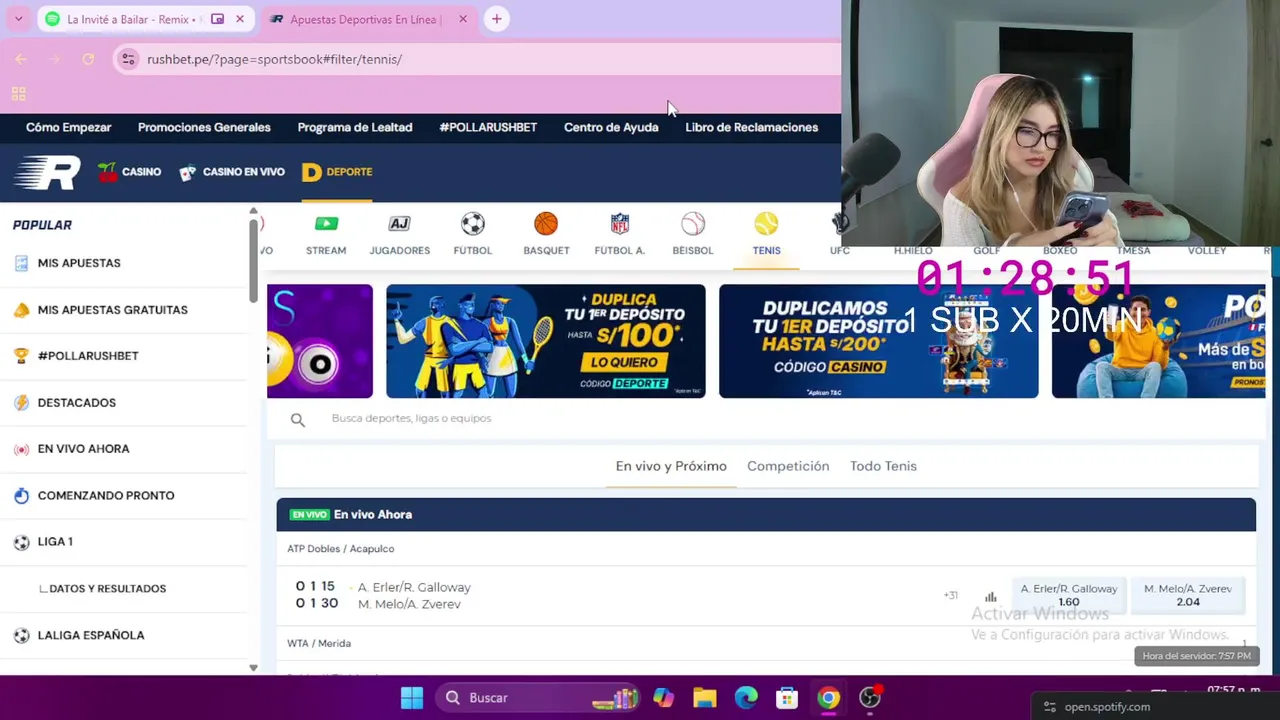Screen dimensions: 1280x720
Task: Click the Destacados sidebar icon
Action: (21, 403)
